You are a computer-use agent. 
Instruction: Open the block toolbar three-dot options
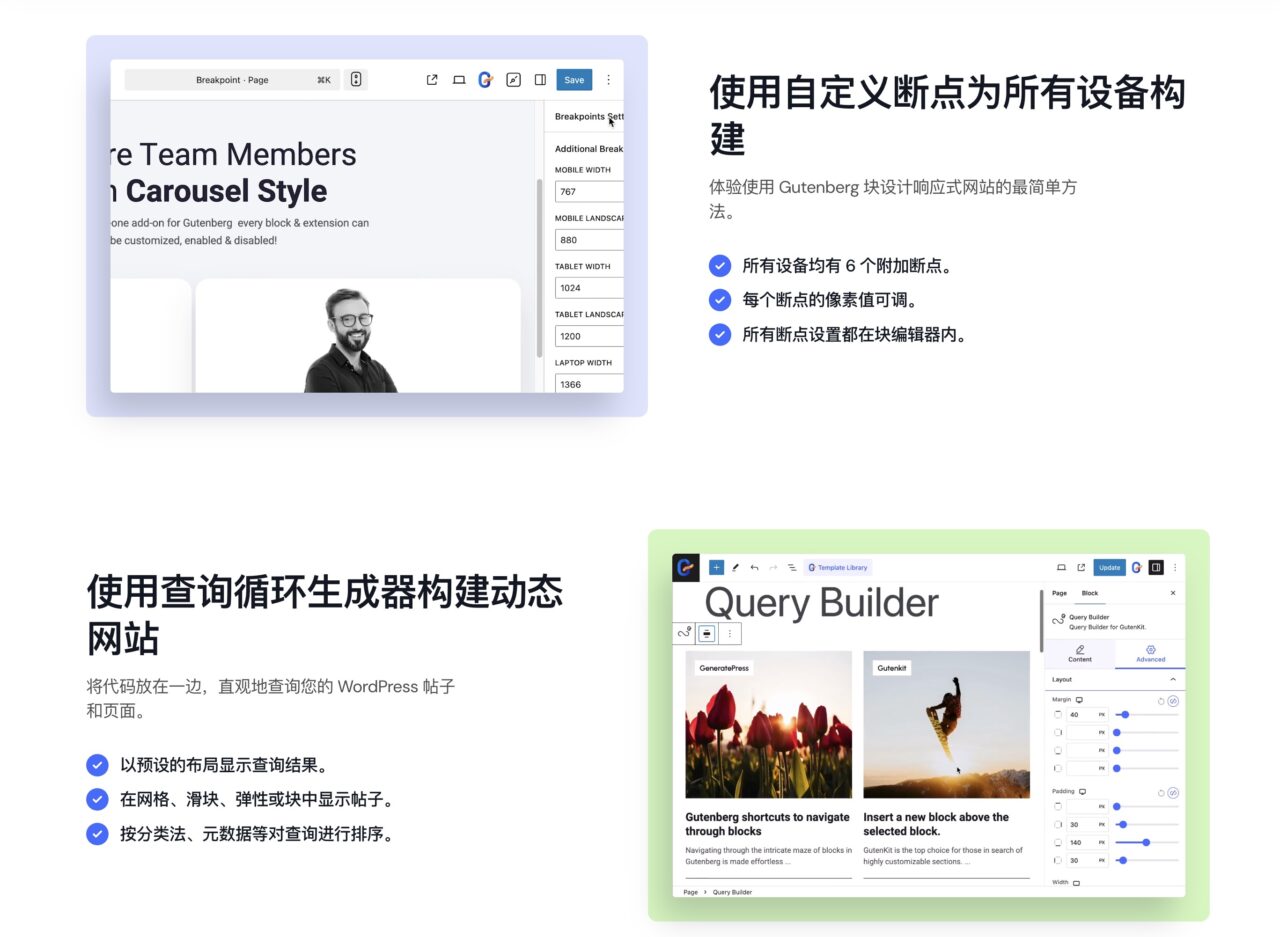(729, 632)
